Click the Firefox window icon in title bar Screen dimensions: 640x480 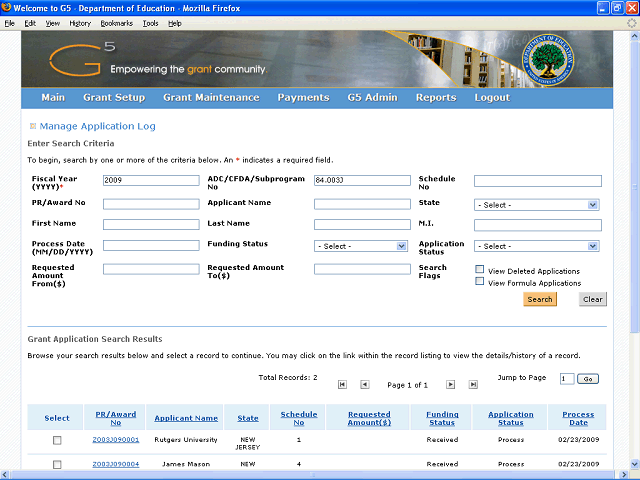click(x=9, y=8)
